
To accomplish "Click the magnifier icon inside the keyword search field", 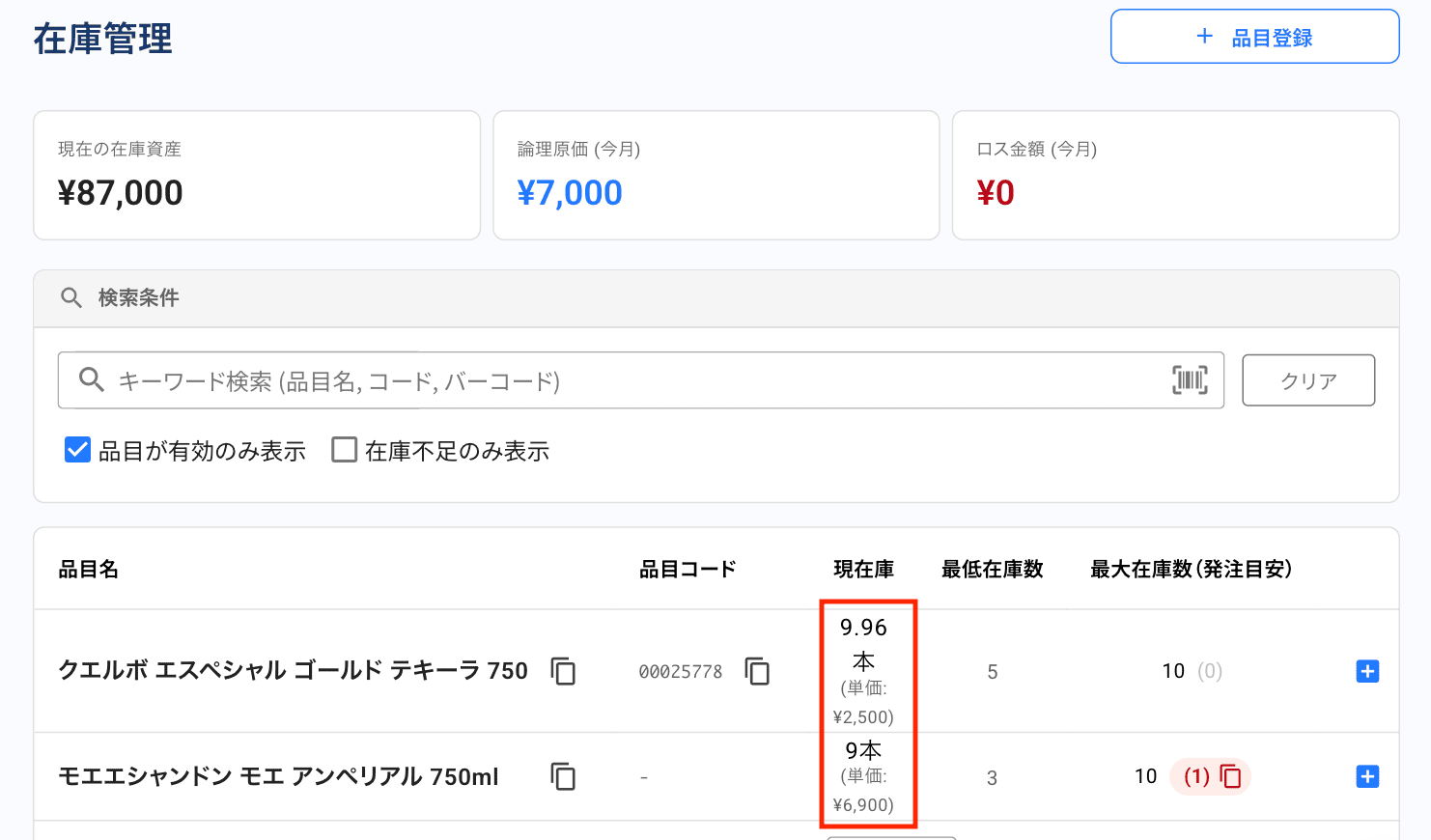I will [92, 380].
